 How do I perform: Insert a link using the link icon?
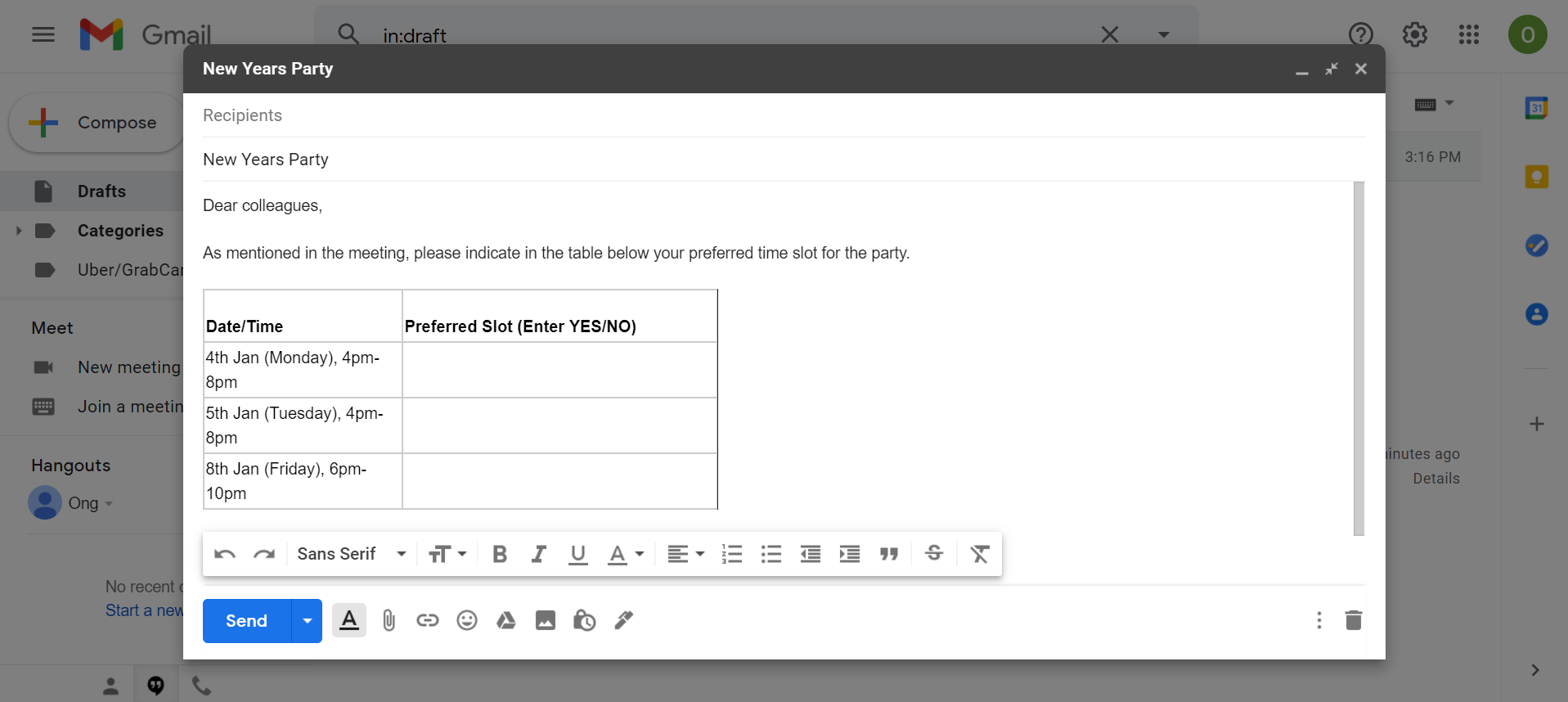tap(428, 621)
